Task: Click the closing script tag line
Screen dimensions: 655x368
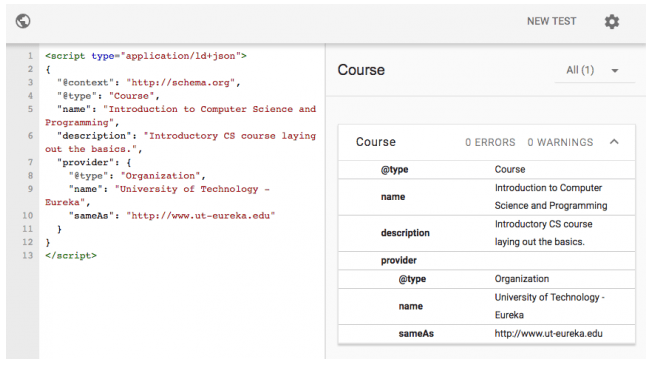Action: pos(71,256)
